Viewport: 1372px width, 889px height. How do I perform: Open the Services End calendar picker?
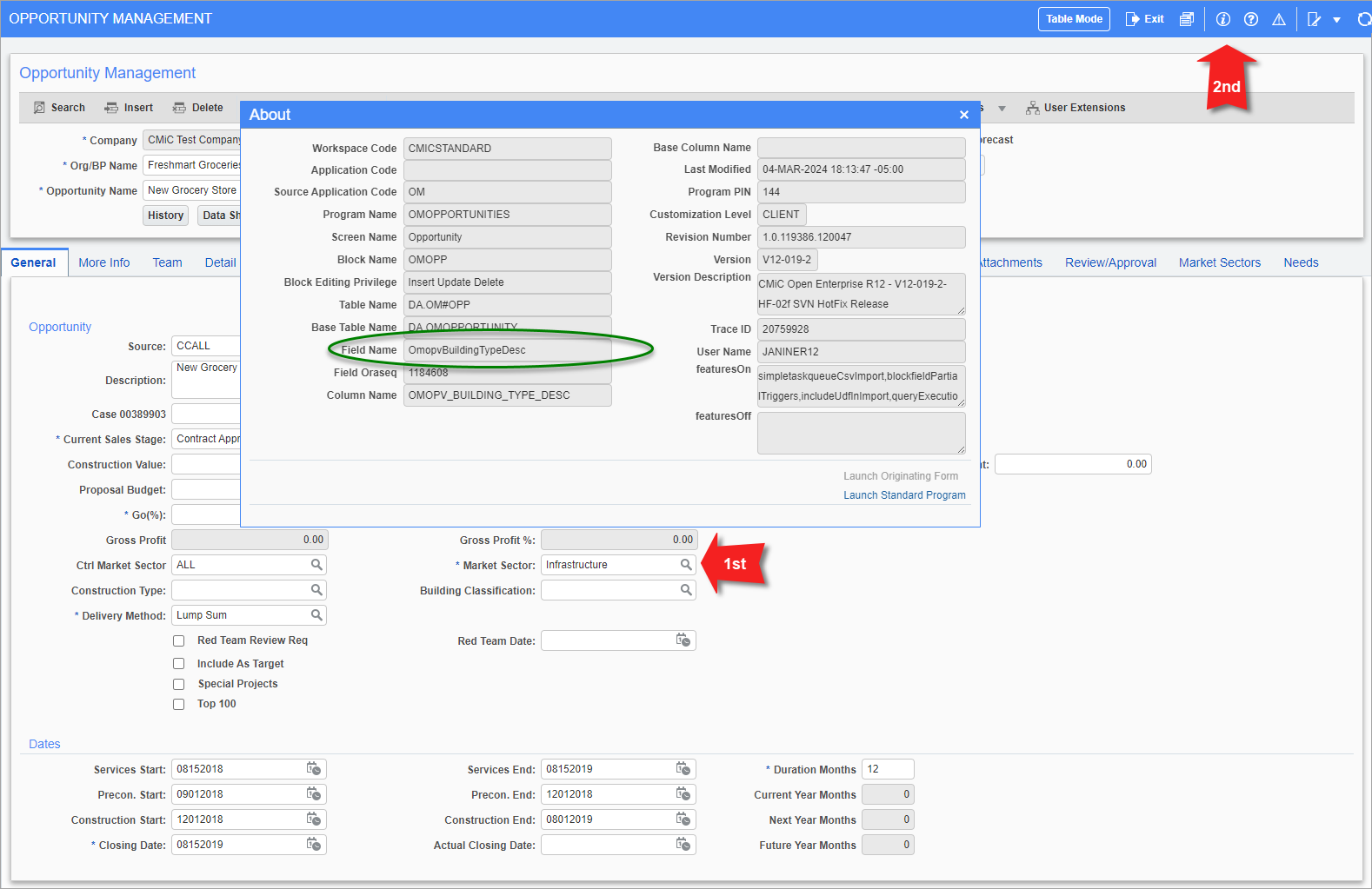tap(683, 769)
